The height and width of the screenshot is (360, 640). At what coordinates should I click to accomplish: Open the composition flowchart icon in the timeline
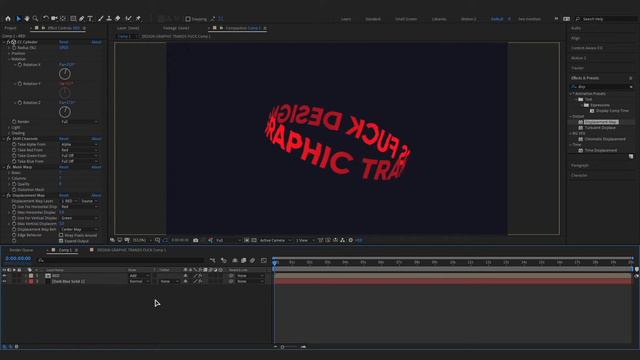point(212,260)
